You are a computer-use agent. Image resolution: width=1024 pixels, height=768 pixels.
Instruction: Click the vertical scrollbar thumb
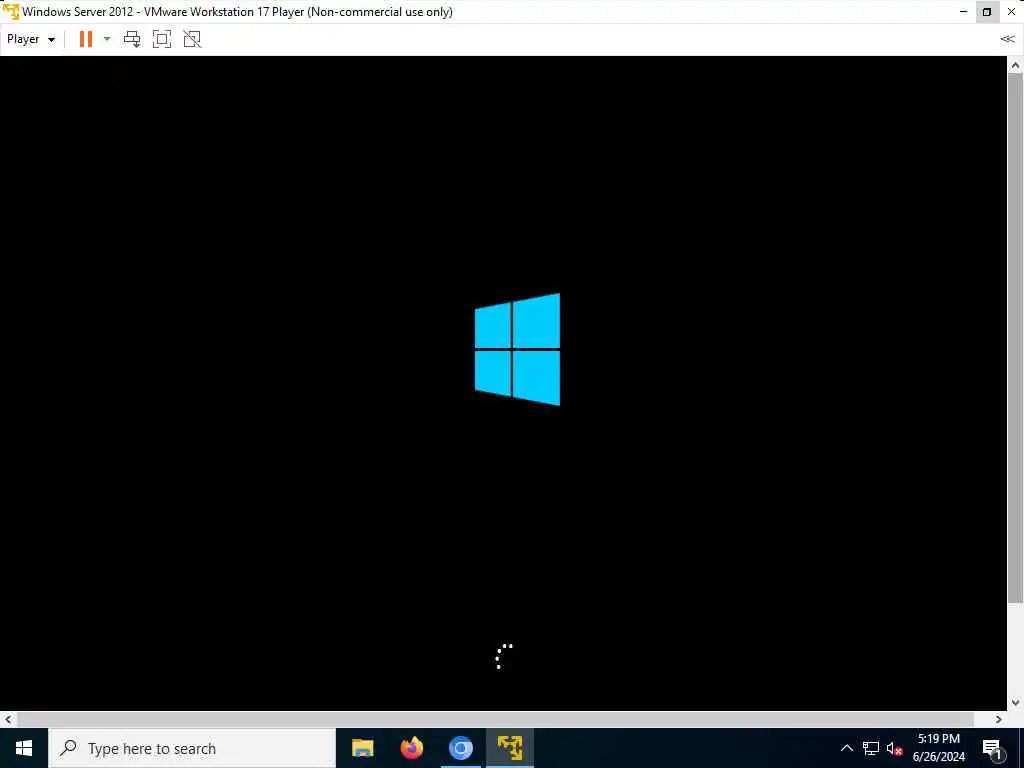pos(1015,338)
